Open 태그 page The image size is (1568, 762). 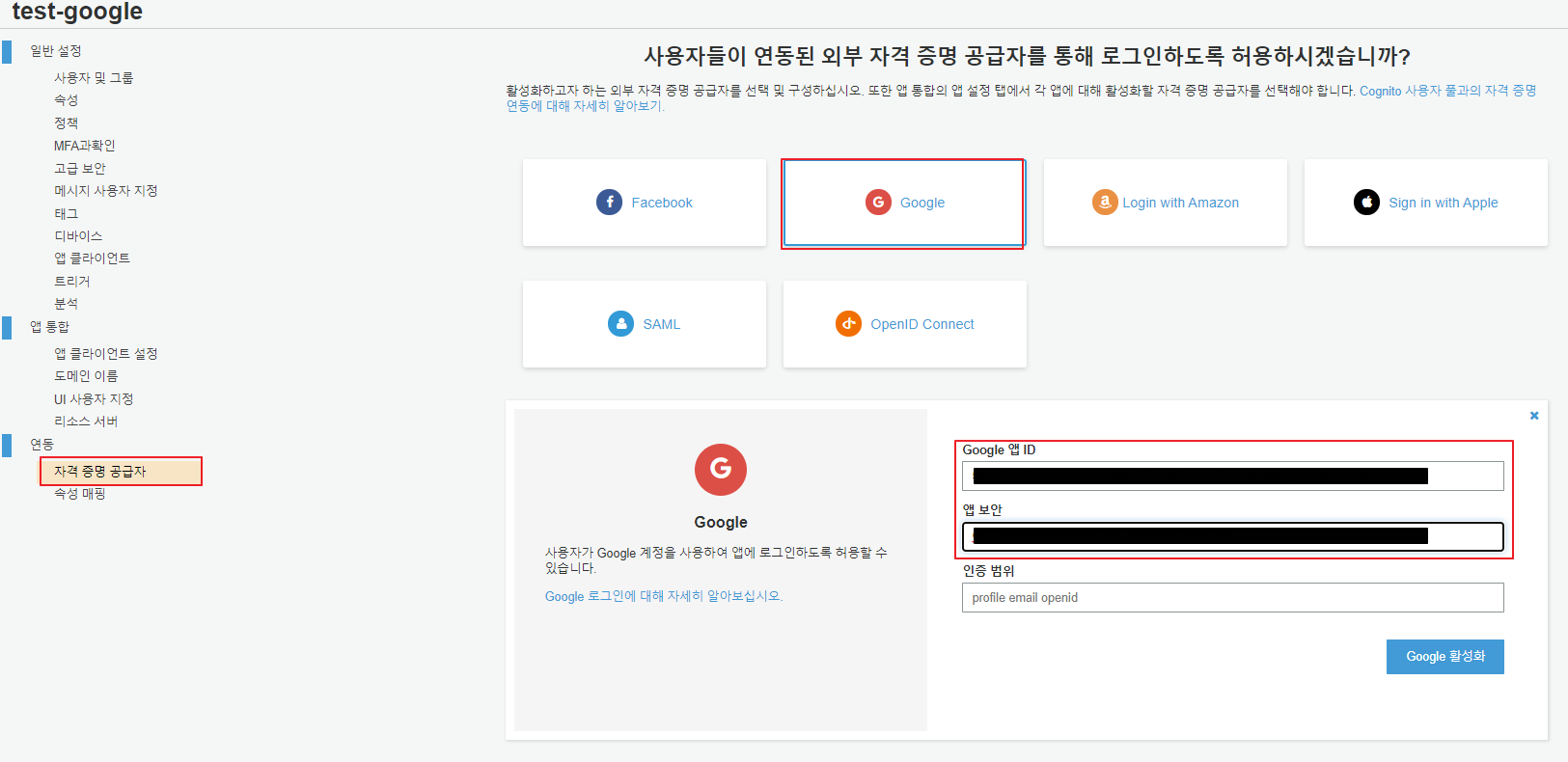tap(67, 214)
